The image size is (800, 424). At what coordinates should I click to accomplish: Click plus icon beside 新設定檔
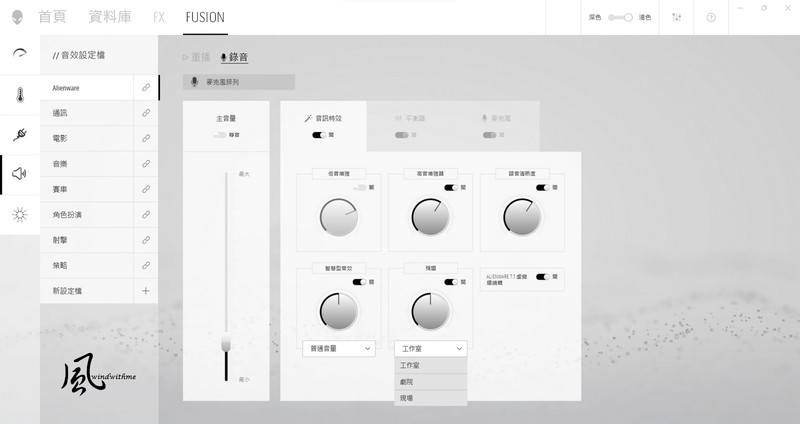[x=145, y=291]
